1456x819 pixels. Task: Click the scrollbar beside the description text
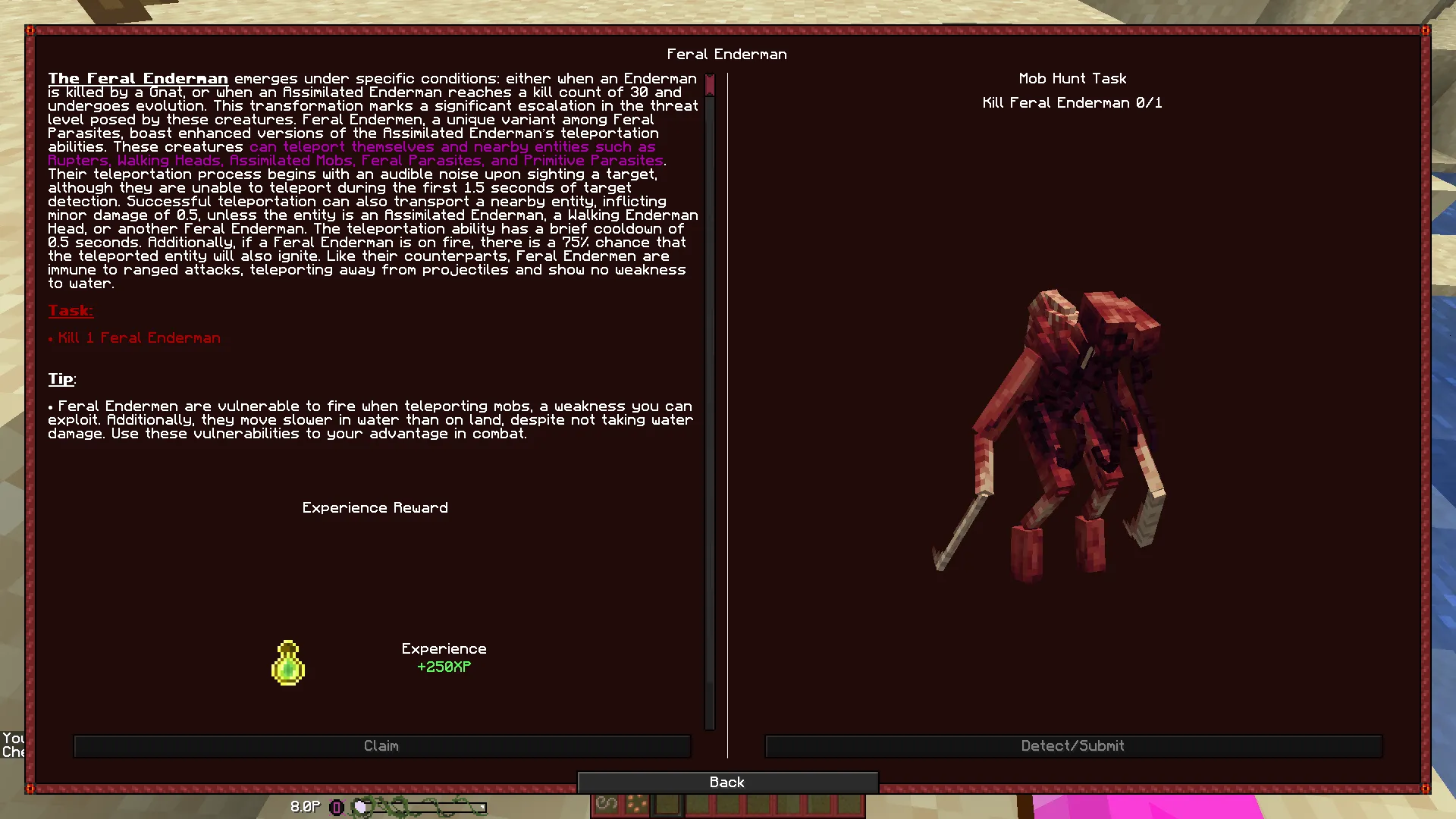[709, 83]
